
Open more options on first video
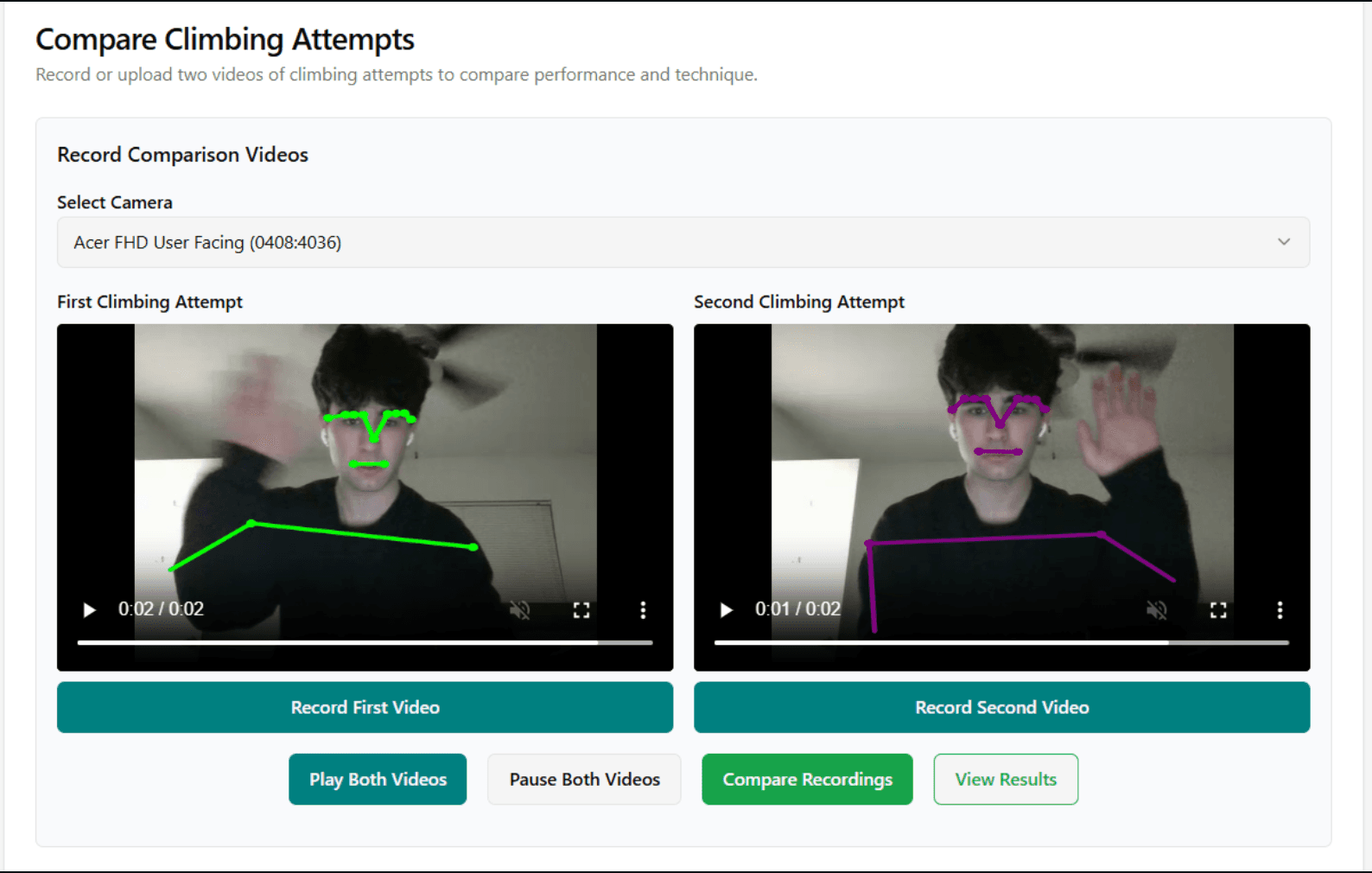[643, 610]
